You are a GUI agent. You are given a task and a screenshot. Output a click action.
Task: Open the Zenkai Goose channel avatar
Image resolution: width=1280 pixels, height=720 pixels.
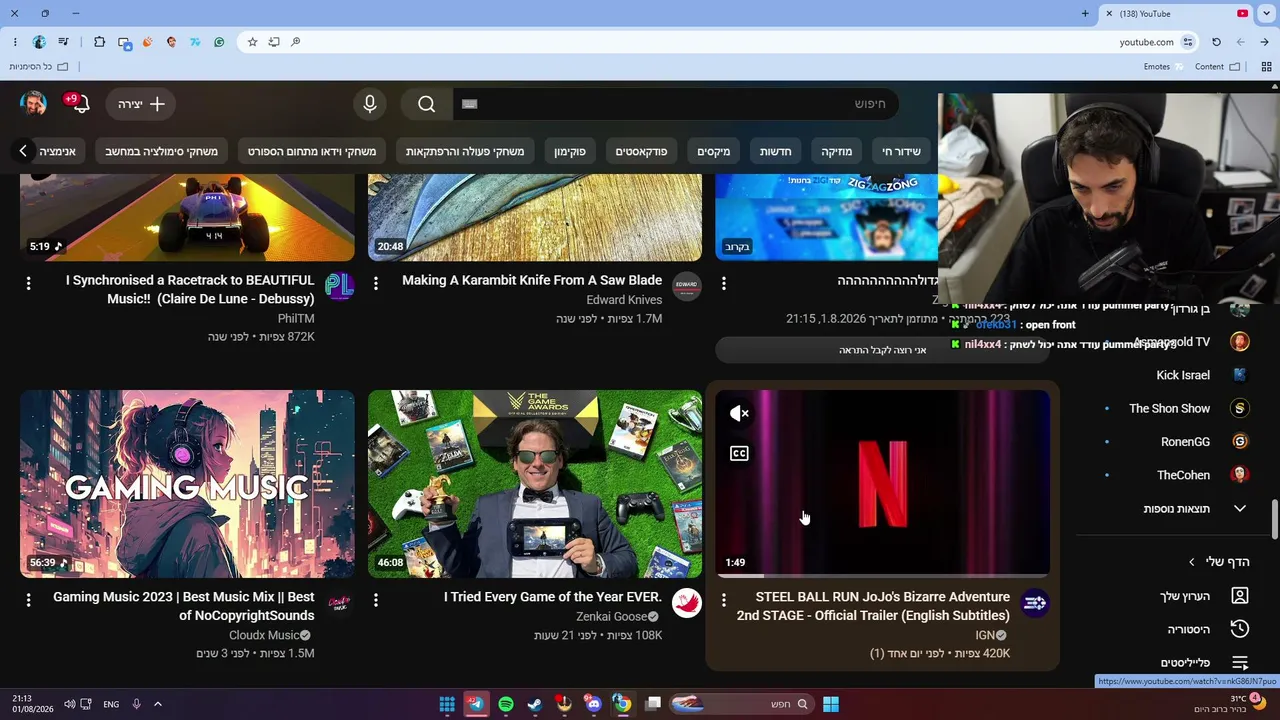click(x=687, y=603)
